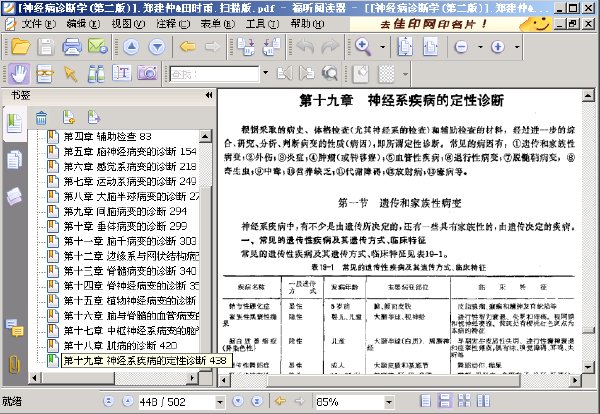Switch to single page layout
The width and height of the screenshot is (600, 414).
pyautogui.click(x=425, y=401)
